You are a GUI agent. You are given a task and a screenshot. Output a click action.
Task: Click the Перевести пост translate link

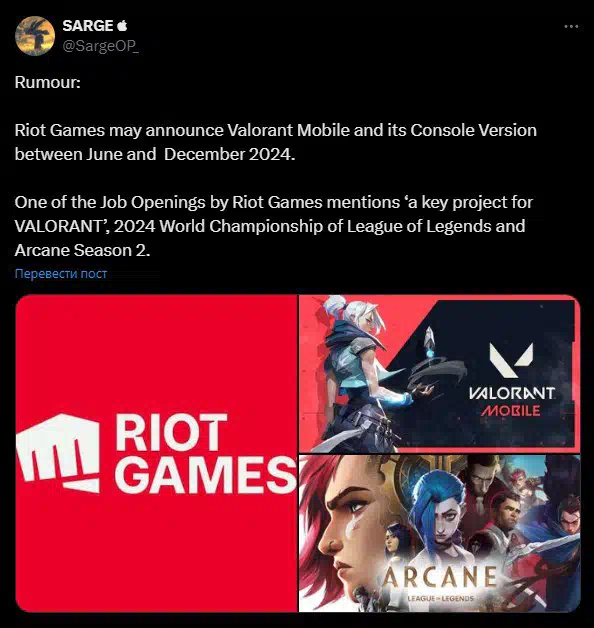click(60, 274)
